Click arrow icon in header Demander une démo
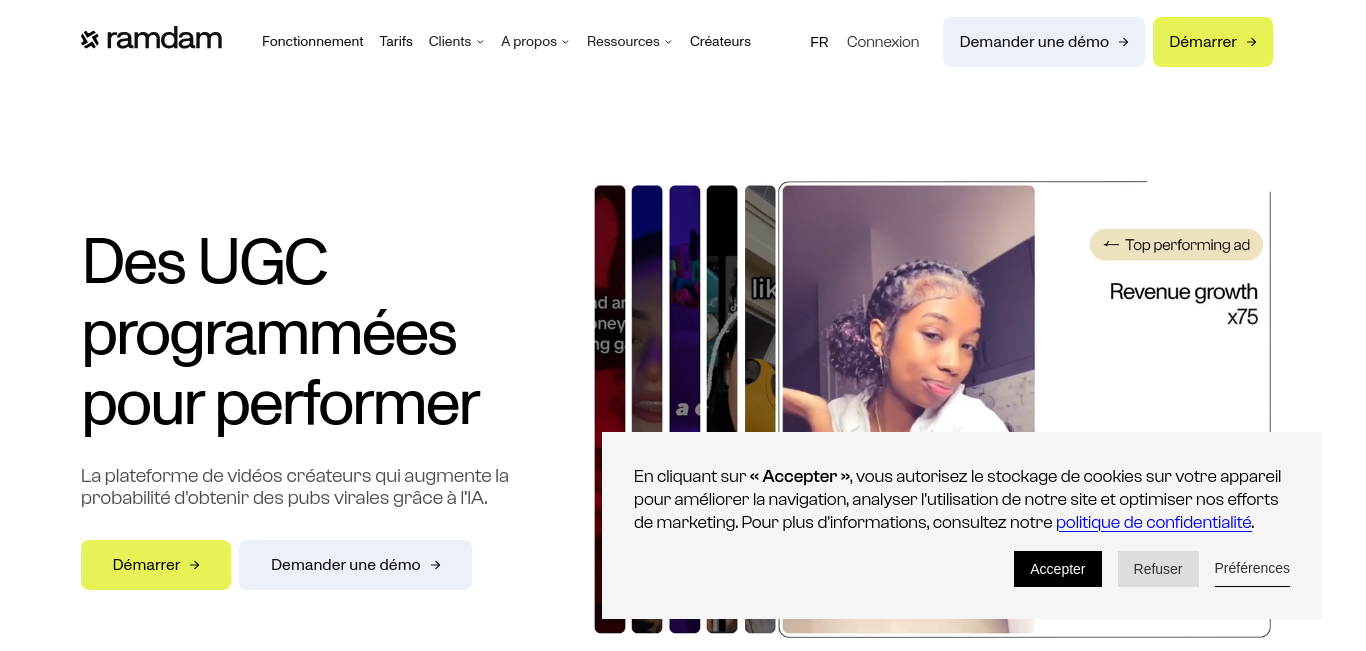Viewport: 1366px width, 651px height. 1123,42
